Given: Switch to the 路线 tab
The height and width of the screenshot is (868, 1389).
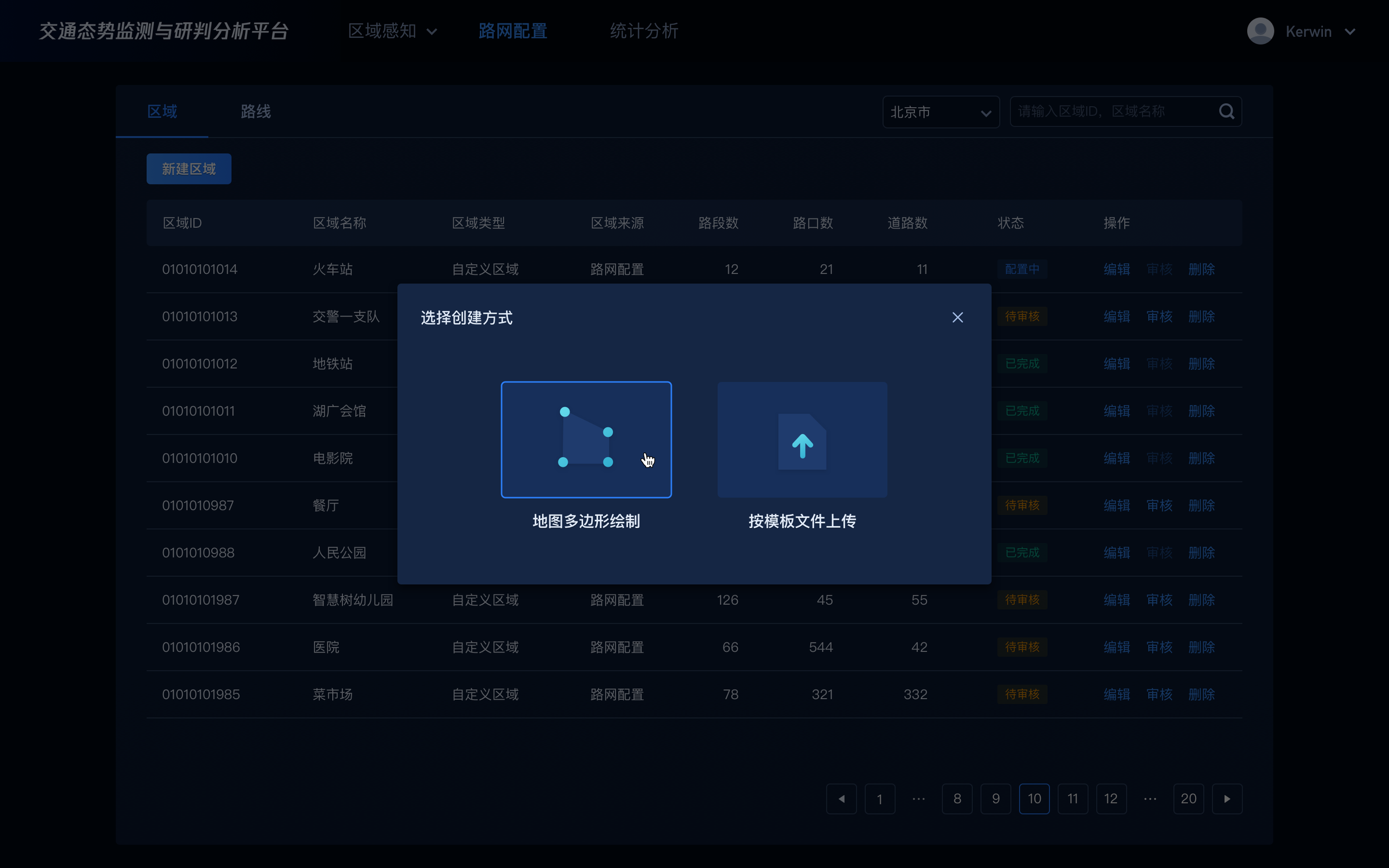Looking at the screenshot, I should coord(256,112).
